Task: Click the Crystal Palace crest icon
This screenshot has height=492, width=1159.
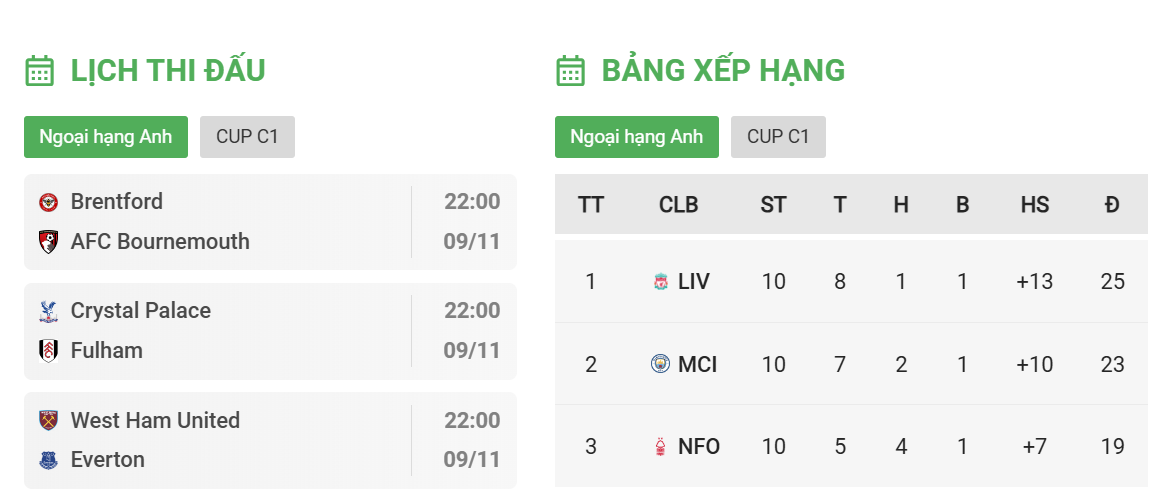Action: click(x=49, y=311)
